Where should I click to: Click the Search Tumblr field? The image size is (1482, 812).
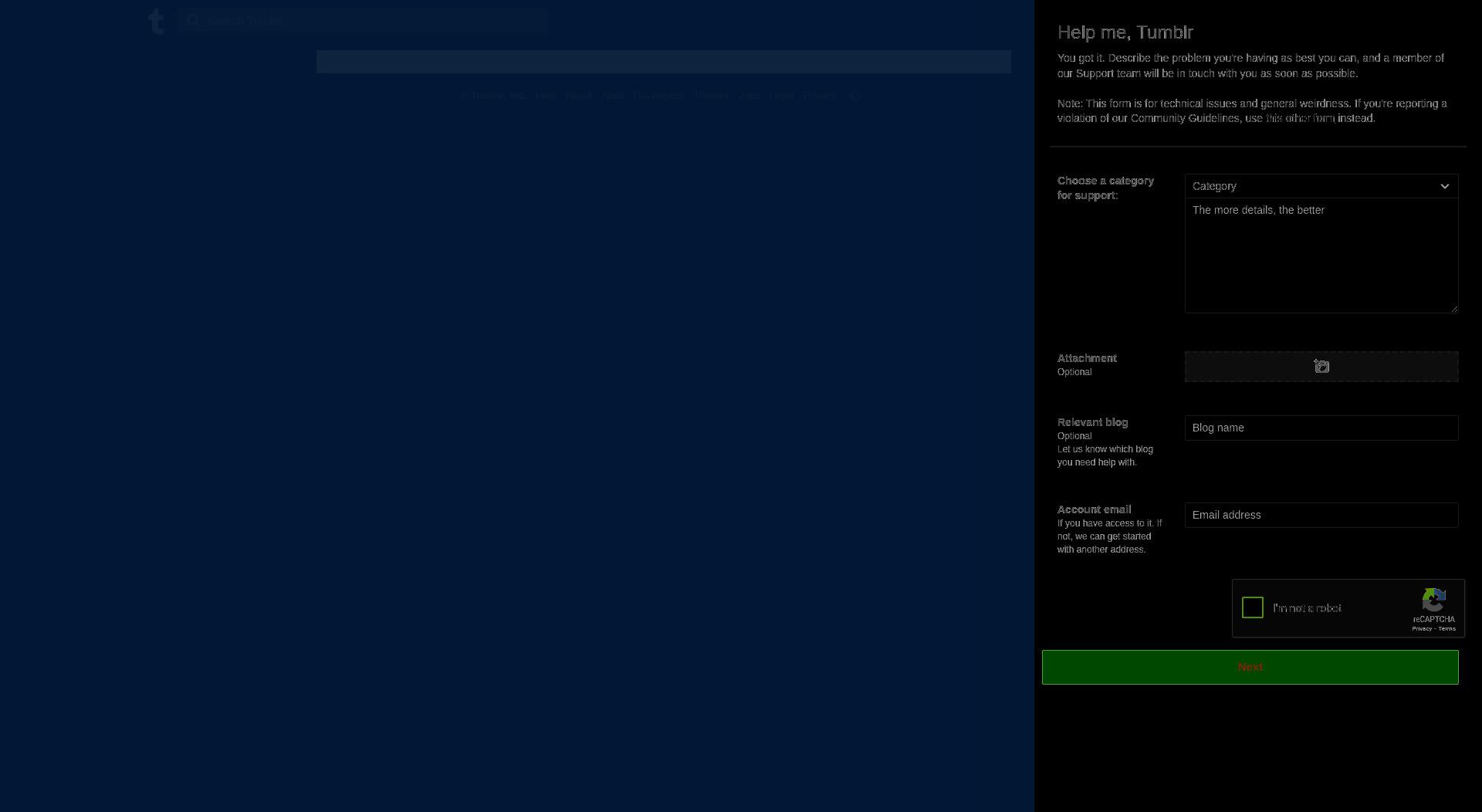(363, 21)
